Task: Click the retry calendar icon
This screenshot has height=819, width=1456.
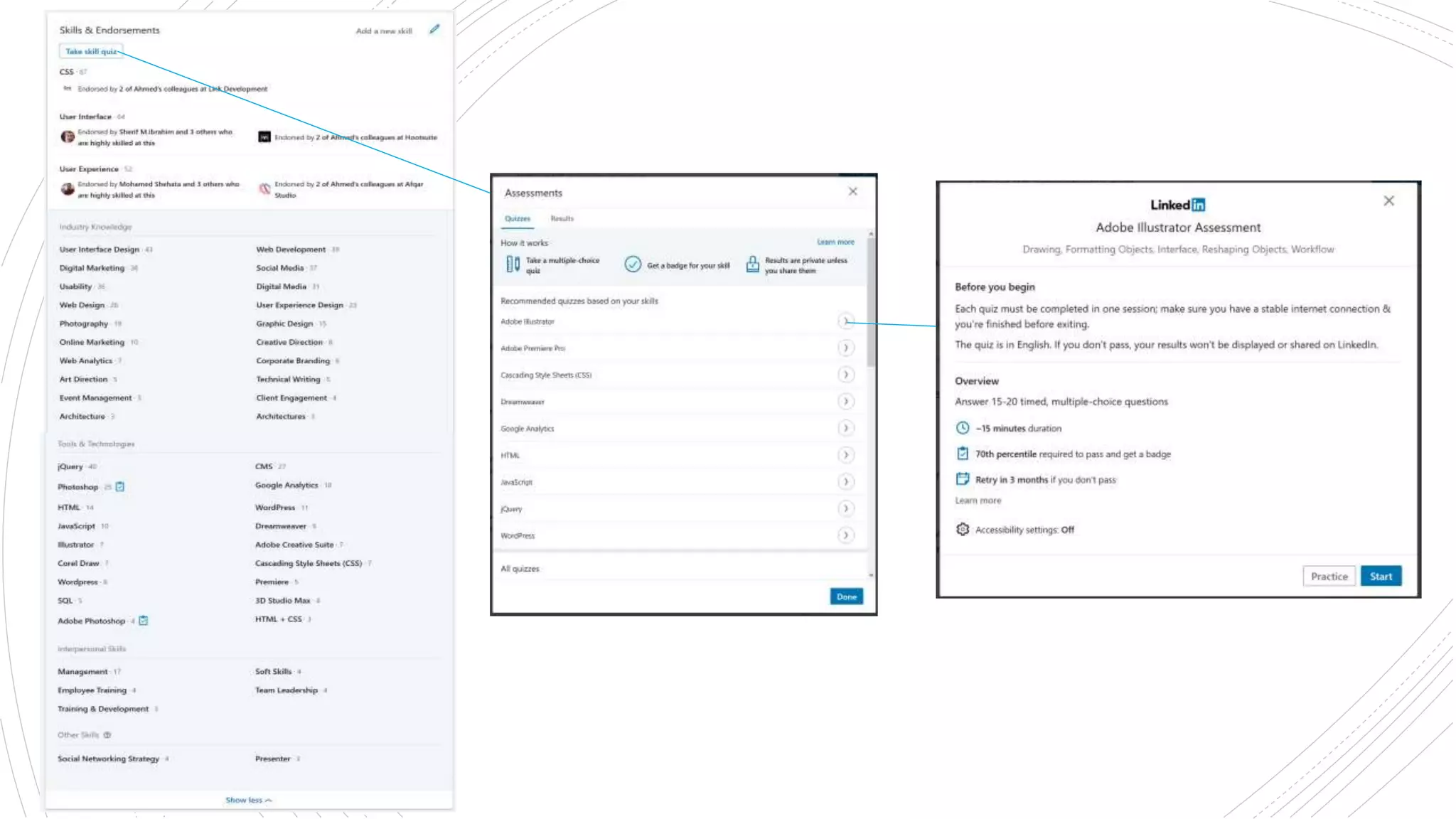Action: coord(962,479)
